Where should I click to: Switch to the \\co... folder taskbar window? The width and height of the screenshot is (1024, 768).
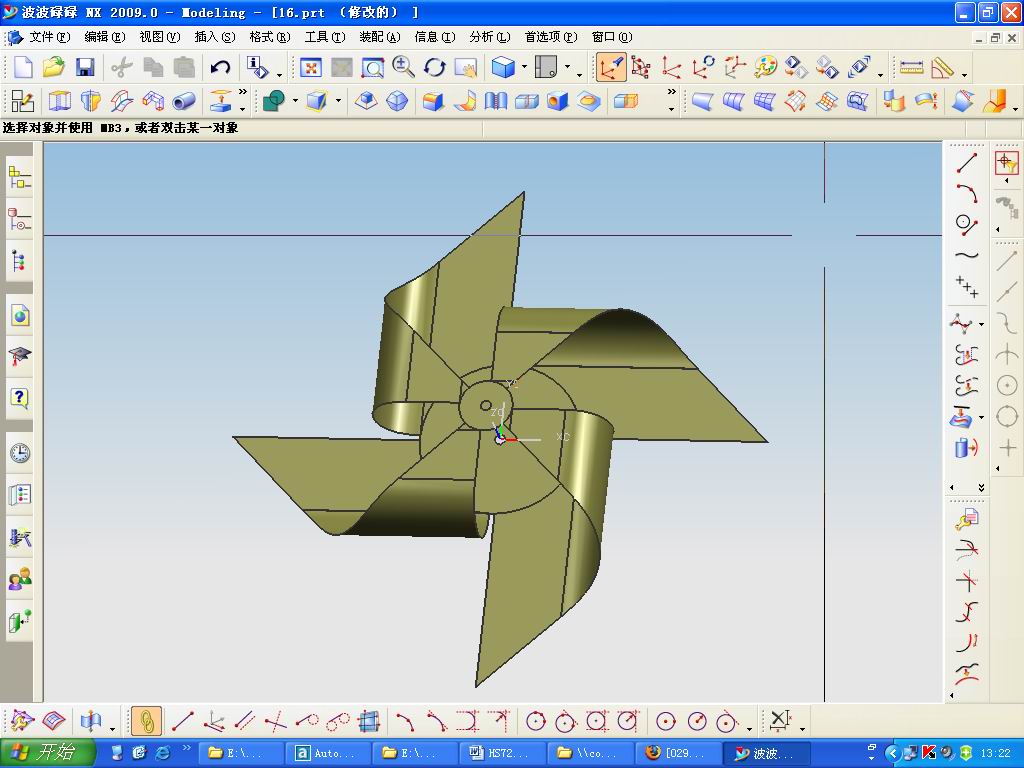coord(591,753)
